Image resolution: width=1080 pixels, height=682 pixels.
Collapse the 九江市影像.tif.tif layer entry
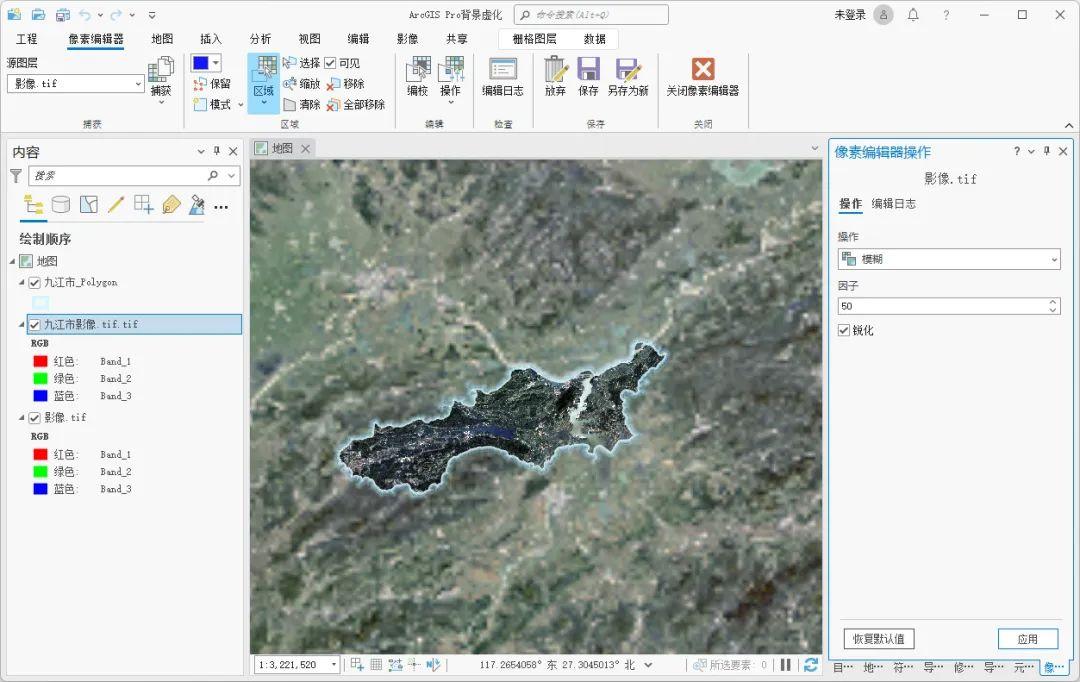click(x=20, y=323)
